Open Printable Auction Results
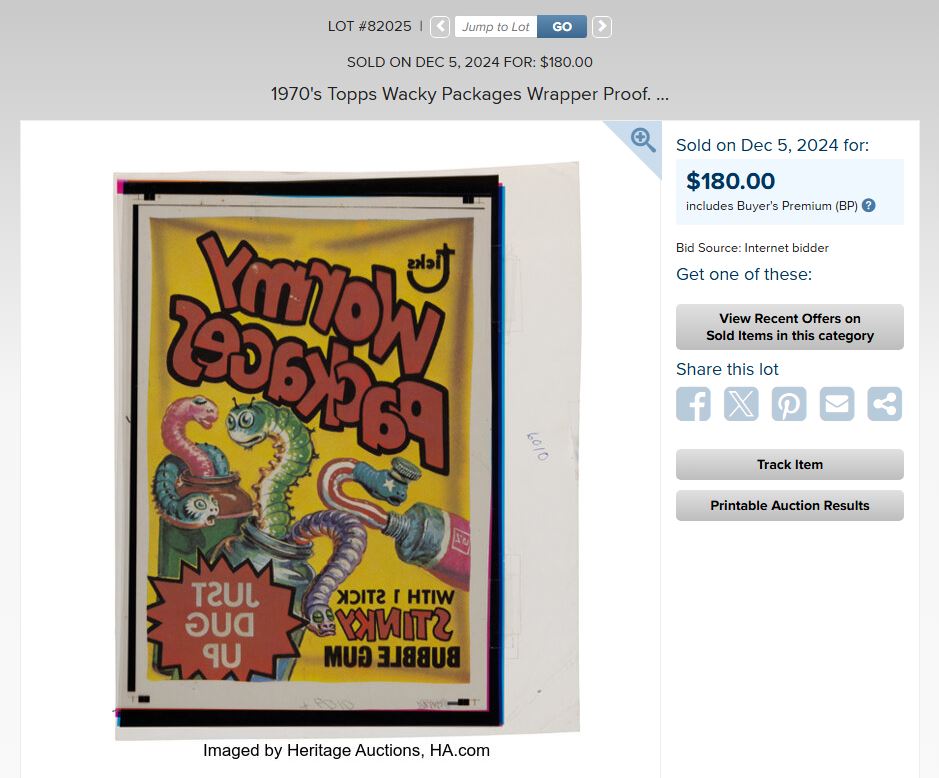The width and height of the screenshot is (939, 778). [x=789, y=505]
